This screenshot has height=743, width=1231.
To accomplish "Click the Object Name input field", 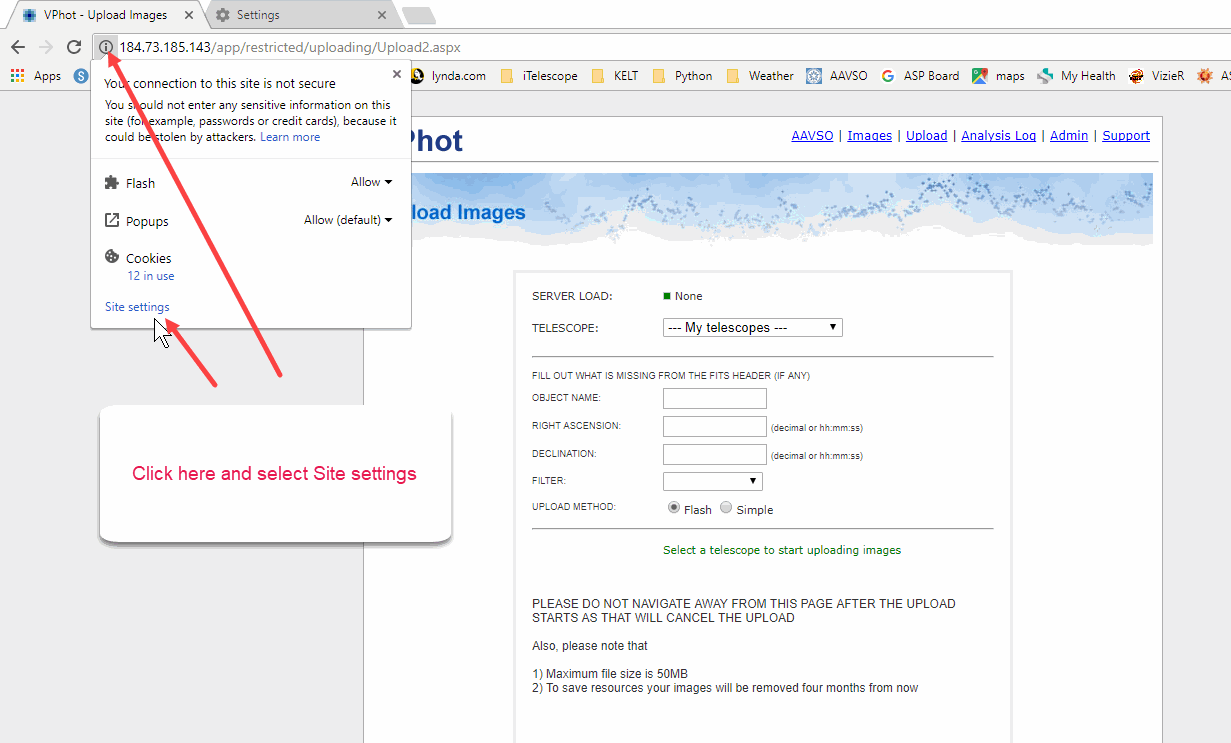I will point(714,399).
